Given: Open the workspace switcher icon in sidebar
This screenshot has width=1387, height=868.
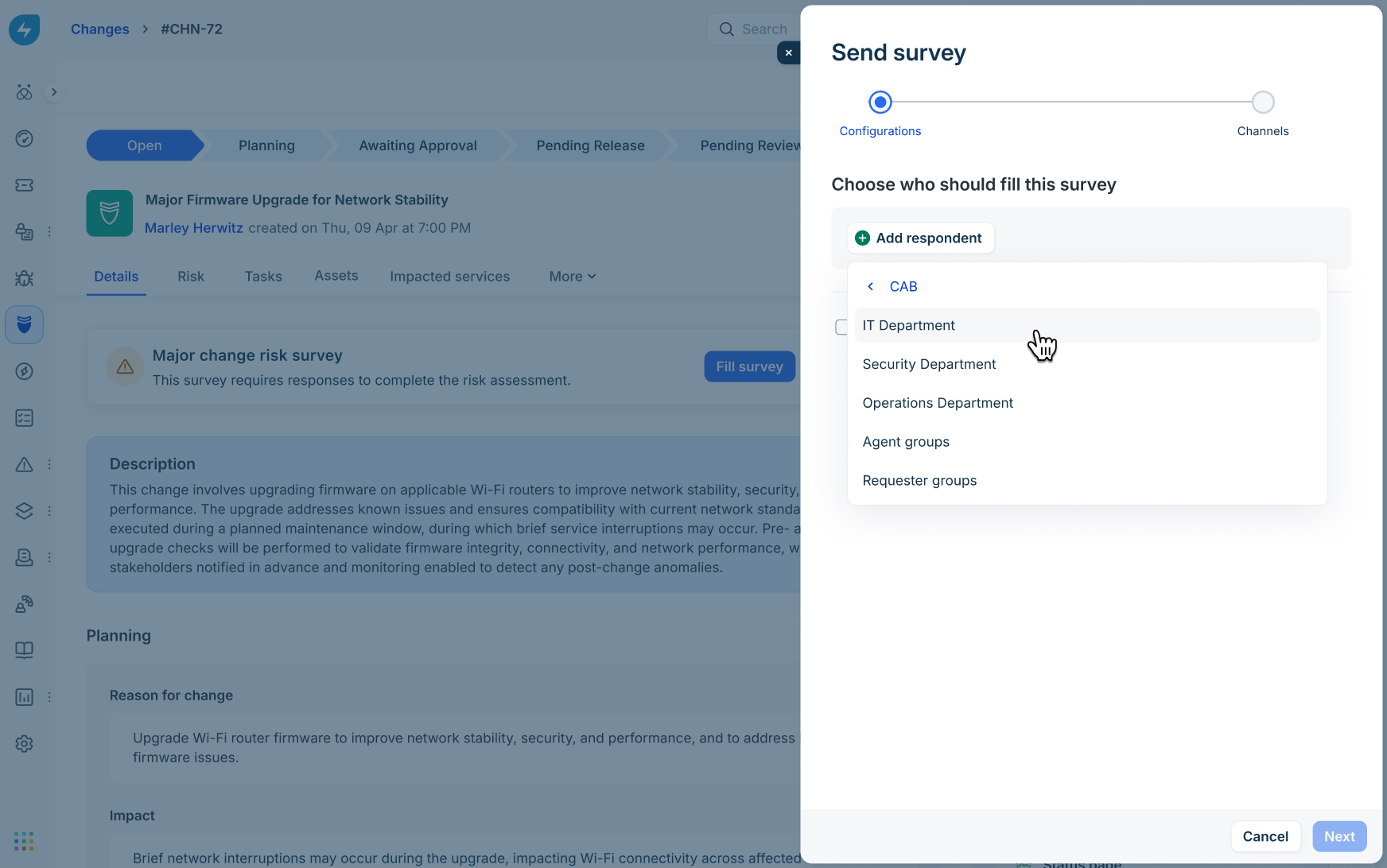Looking at the screenshot, I should (x=25, y=92).
